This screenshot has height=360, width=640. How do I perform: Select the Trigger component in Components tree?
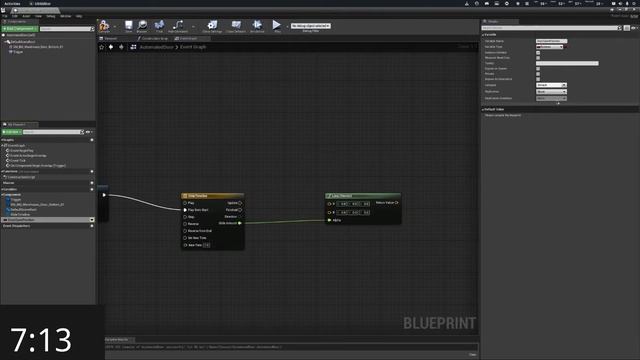tap(18, 52)
